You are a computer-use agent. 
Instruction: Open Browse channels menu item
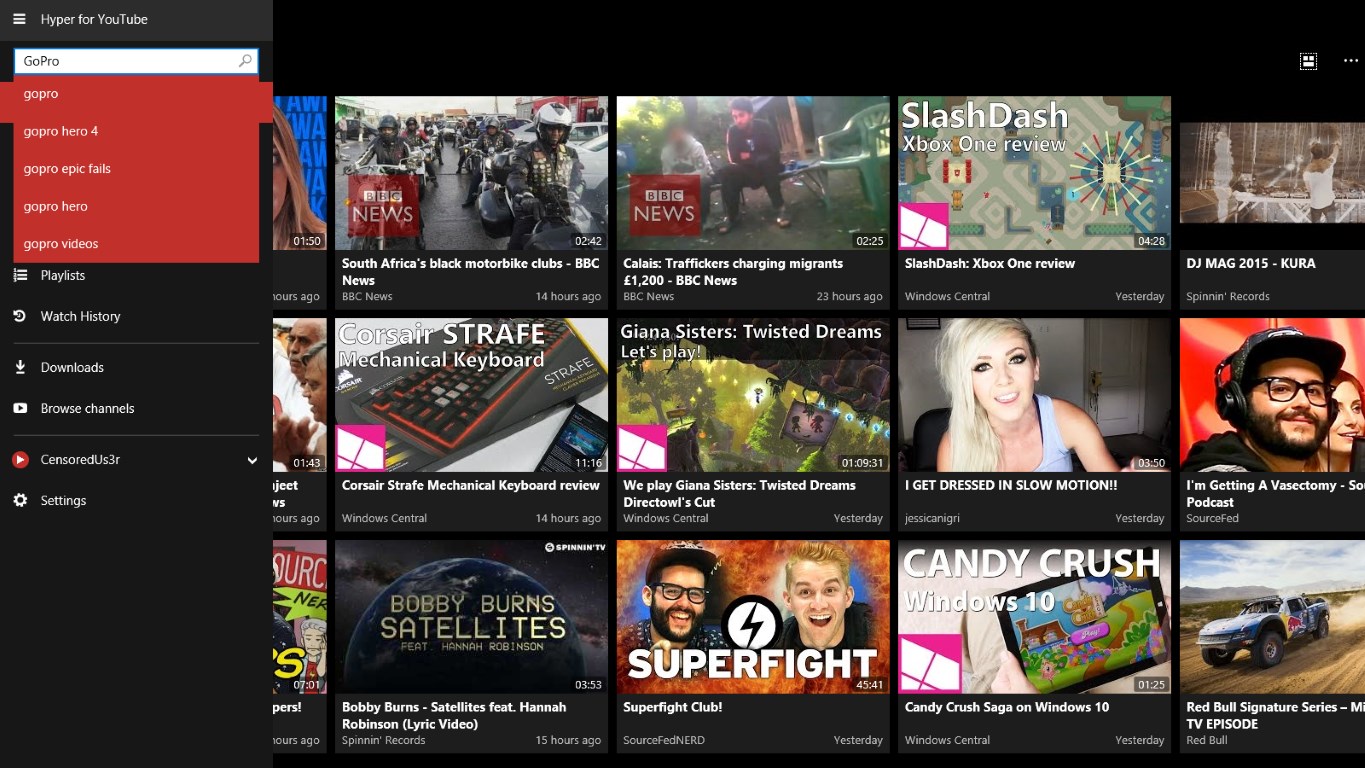click(x=87, y=408)
